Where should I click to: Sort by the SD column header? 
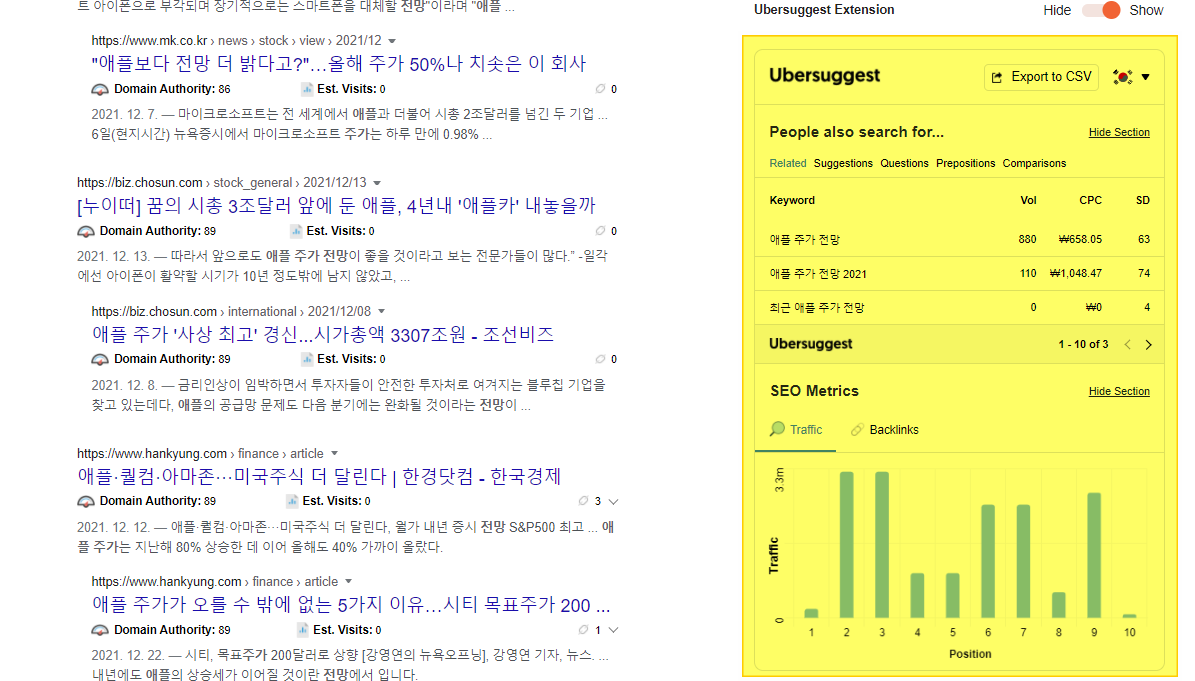[x=1142, y=200]
